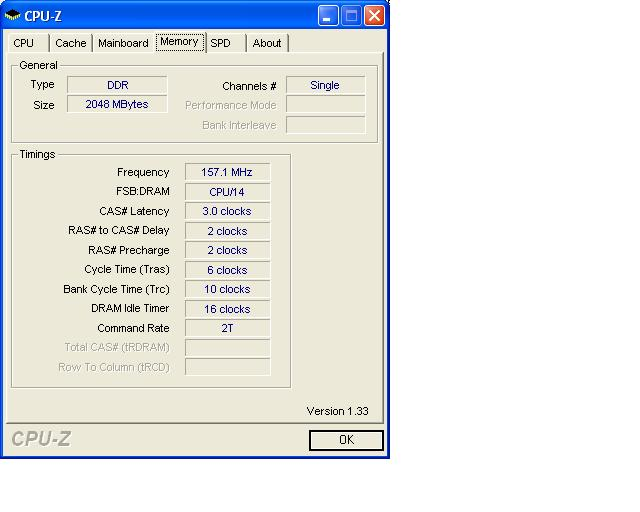Click the Frequency label
This screenshot has width=640, height=512.
click(x=143, y=172)
